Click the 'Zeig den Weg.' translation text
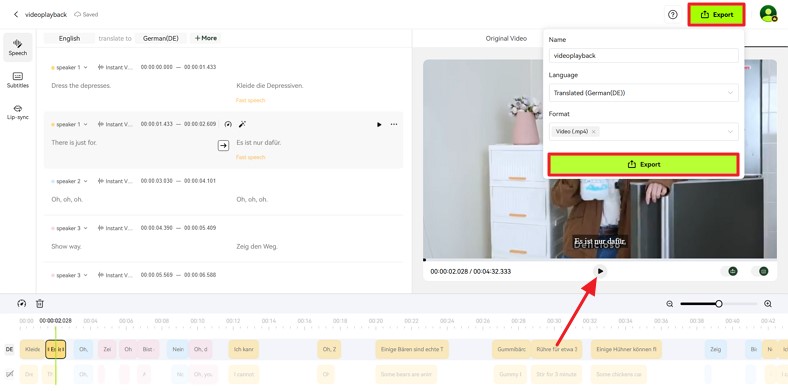This screenshot has width=788, height=391. [257, 247]
